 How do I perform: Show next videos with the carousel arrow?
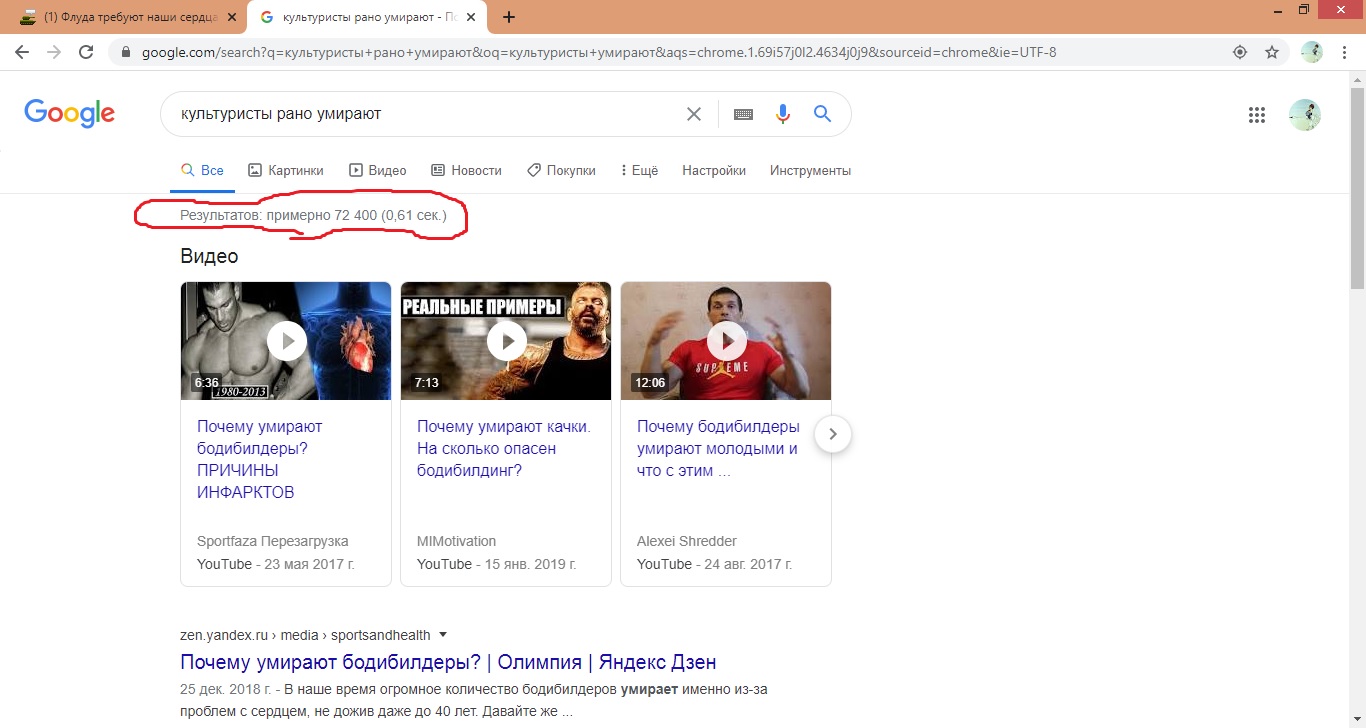coord(833,434)
